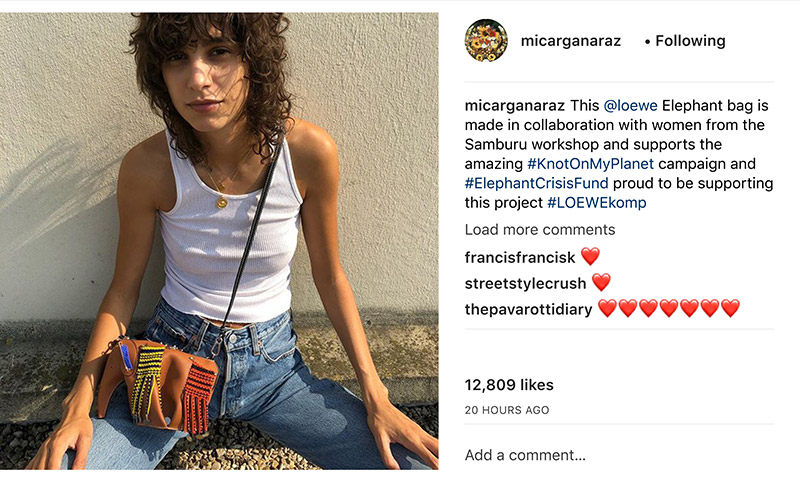Click the heart emoji after francisfrancisk

[x=590, y=256]
